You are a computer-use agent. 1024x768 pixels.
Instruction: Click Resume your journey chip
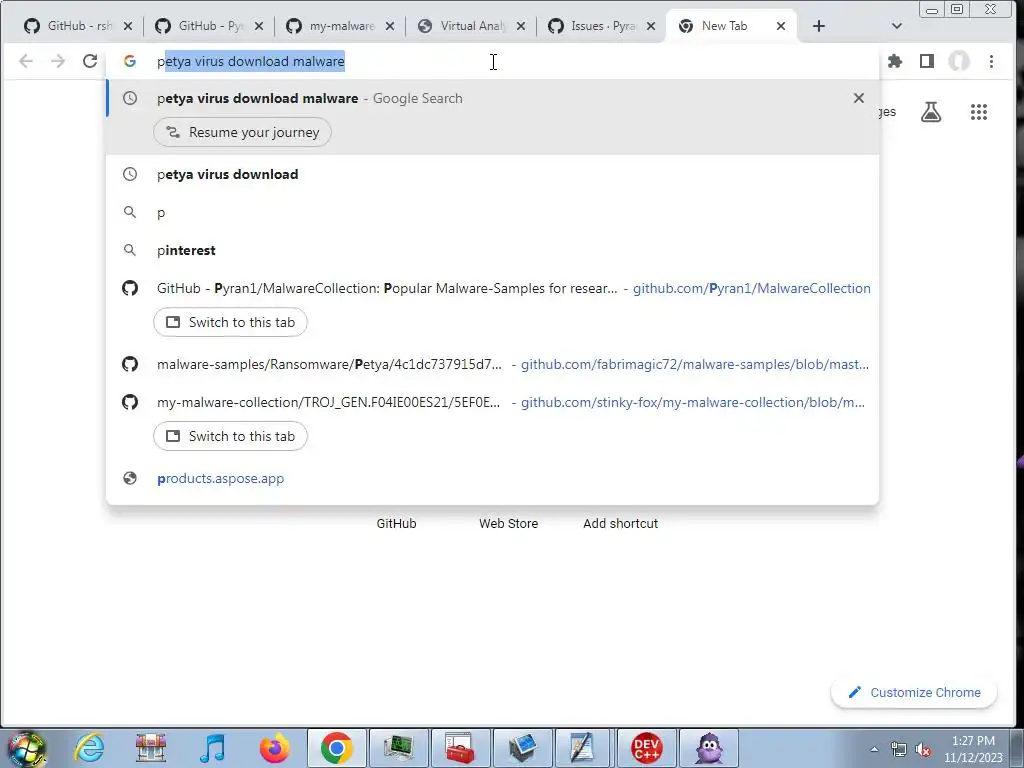click(x=242, y=133)
